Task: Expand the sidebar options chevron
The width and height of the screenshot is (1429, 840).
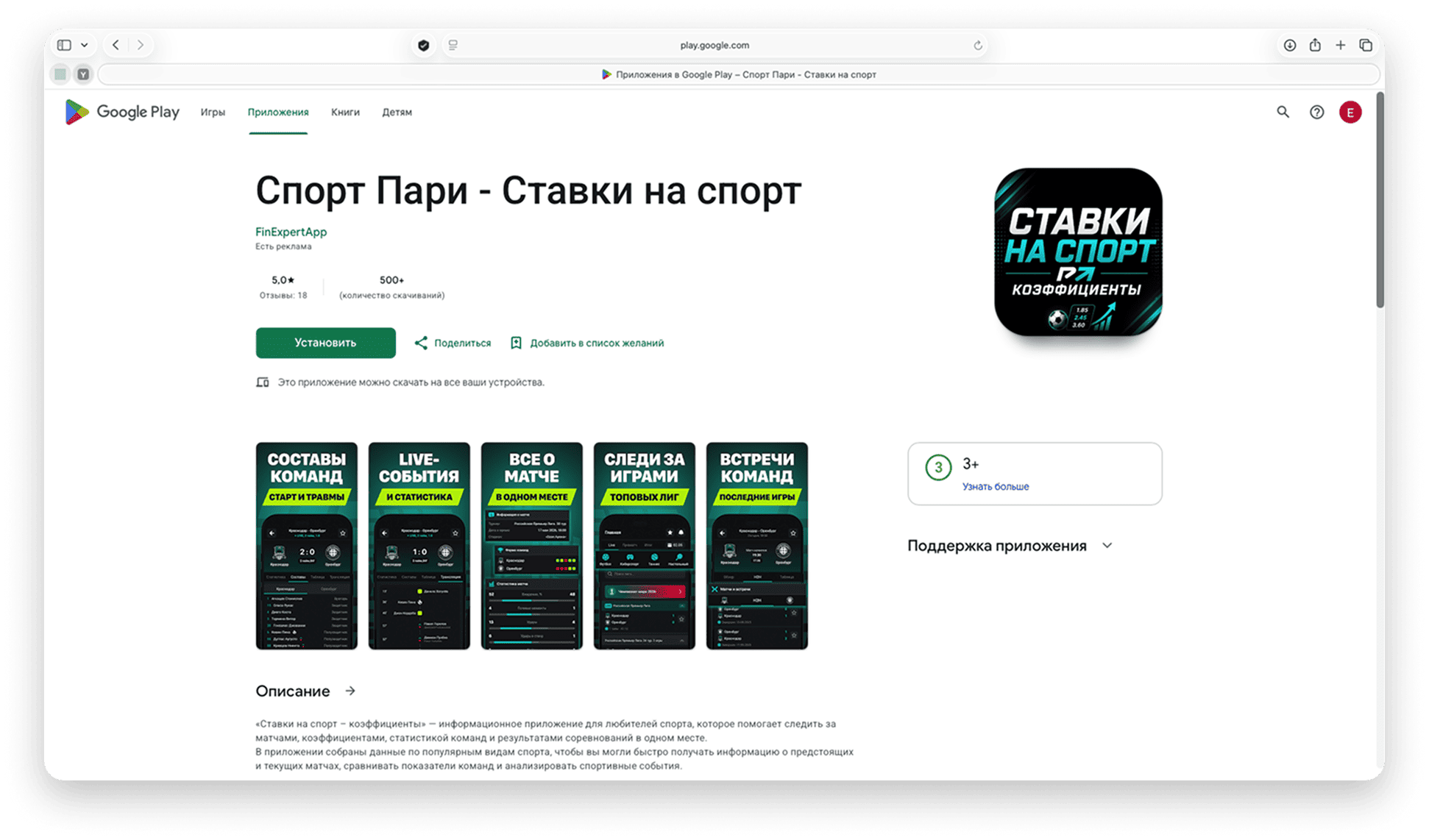Action: click(x=85, y=45)
